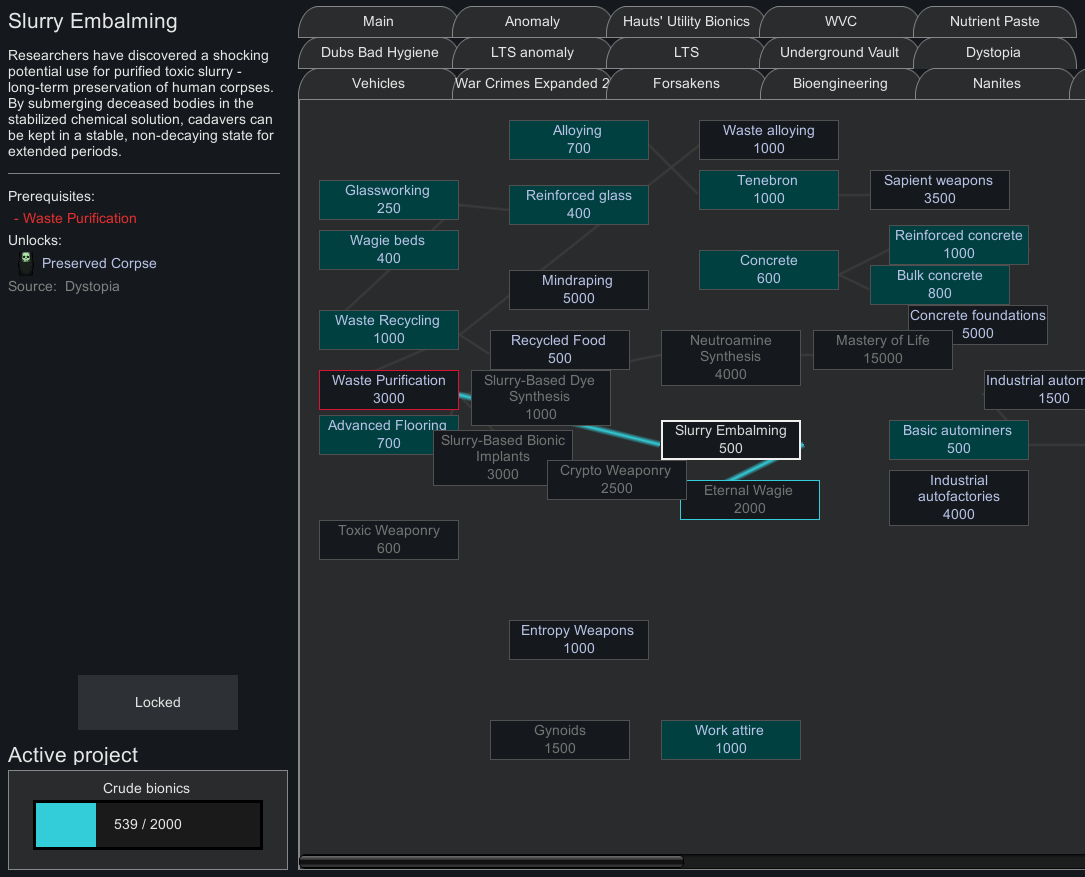Select the Concrete 600 research node
Viewport: 1085px width, 877px height.
(768, 269)
